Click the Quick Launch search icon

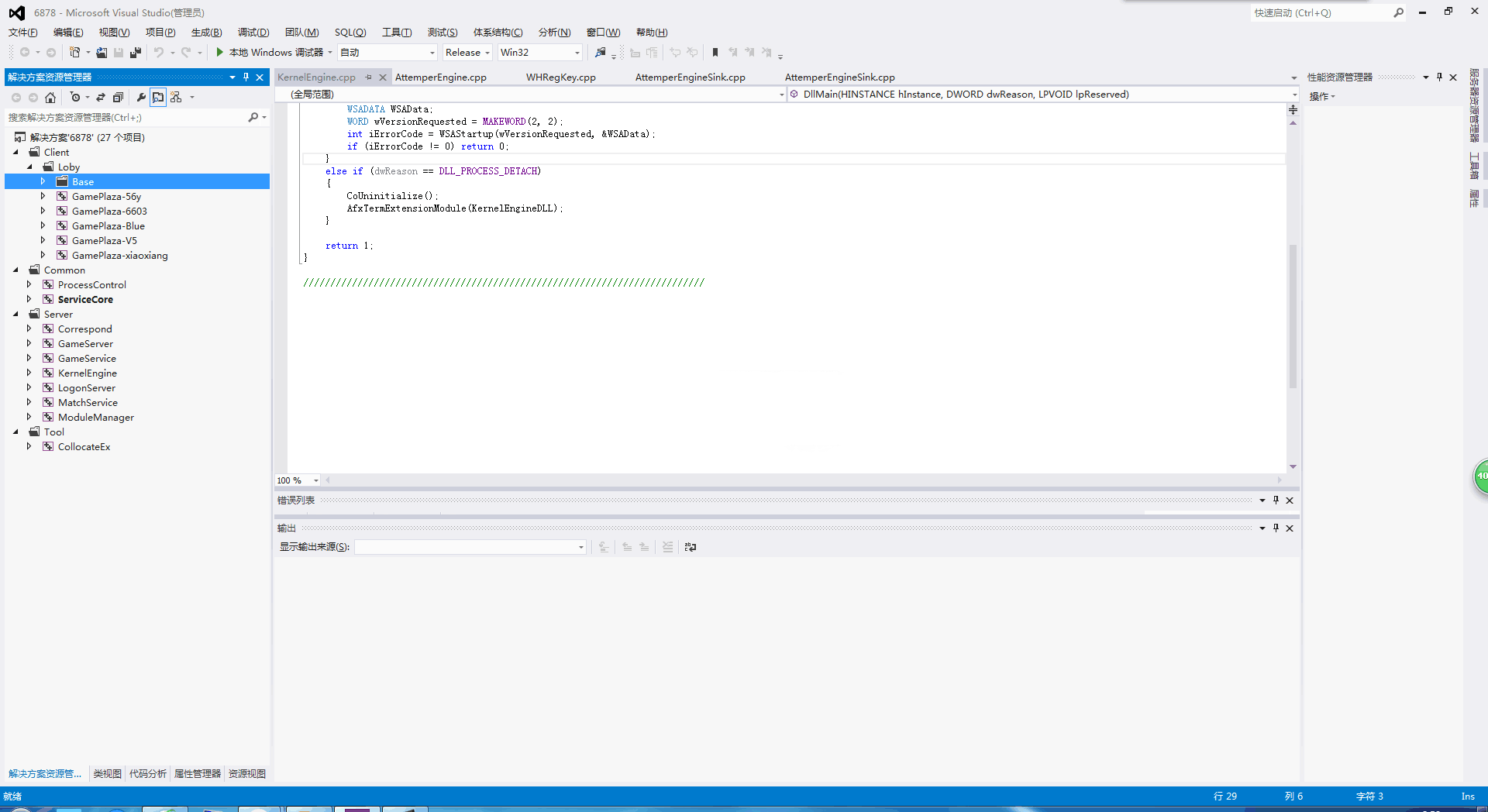point(1398,12)
